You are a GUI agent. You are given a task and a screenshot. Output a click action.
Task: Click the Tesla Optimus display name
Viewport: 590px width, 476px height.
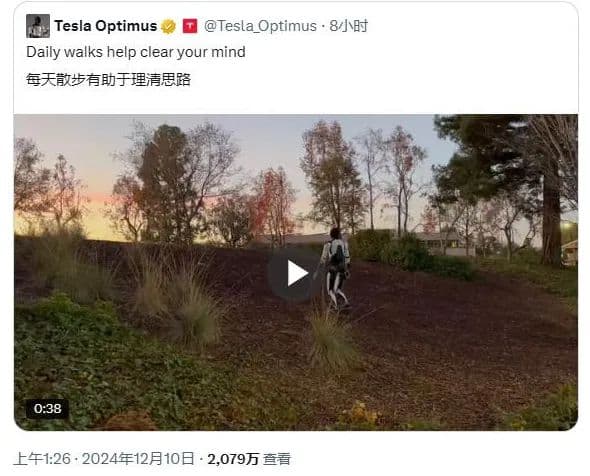point(105,26)
